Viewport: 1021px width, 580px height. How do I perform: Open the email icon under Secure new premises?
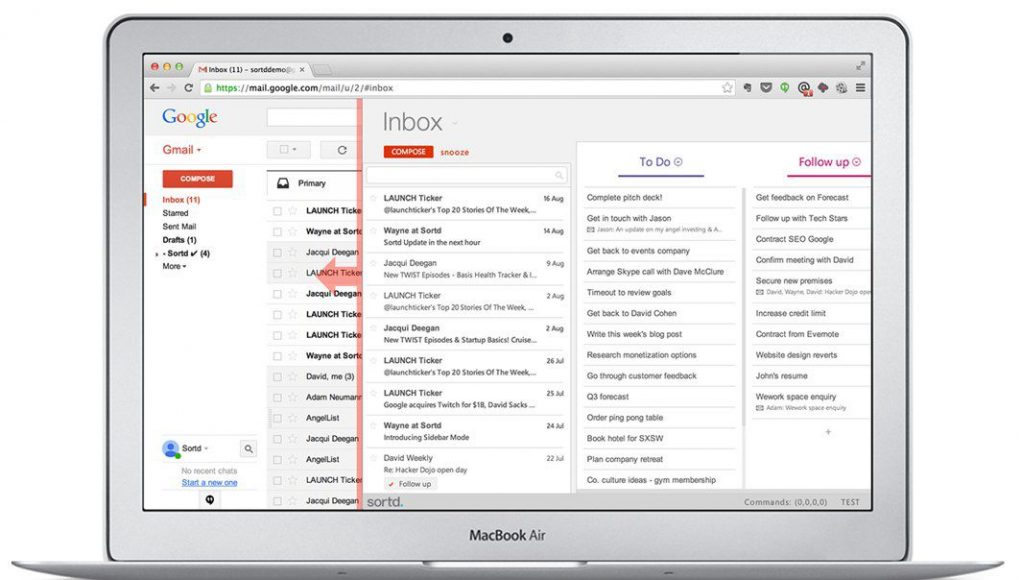coord(759,292)
